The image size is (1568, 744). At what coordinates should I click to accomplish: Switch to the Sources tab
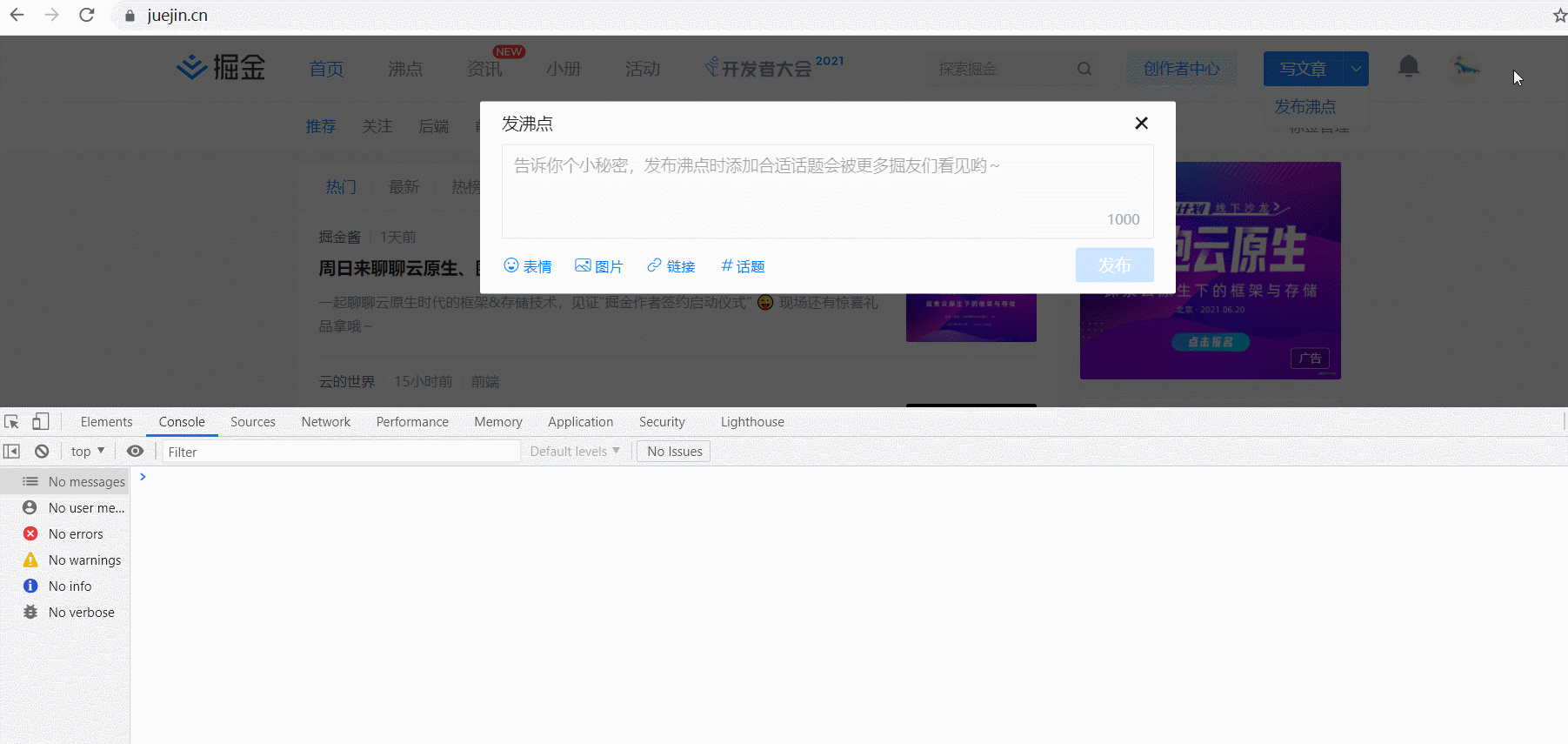(x=253, y=422)
